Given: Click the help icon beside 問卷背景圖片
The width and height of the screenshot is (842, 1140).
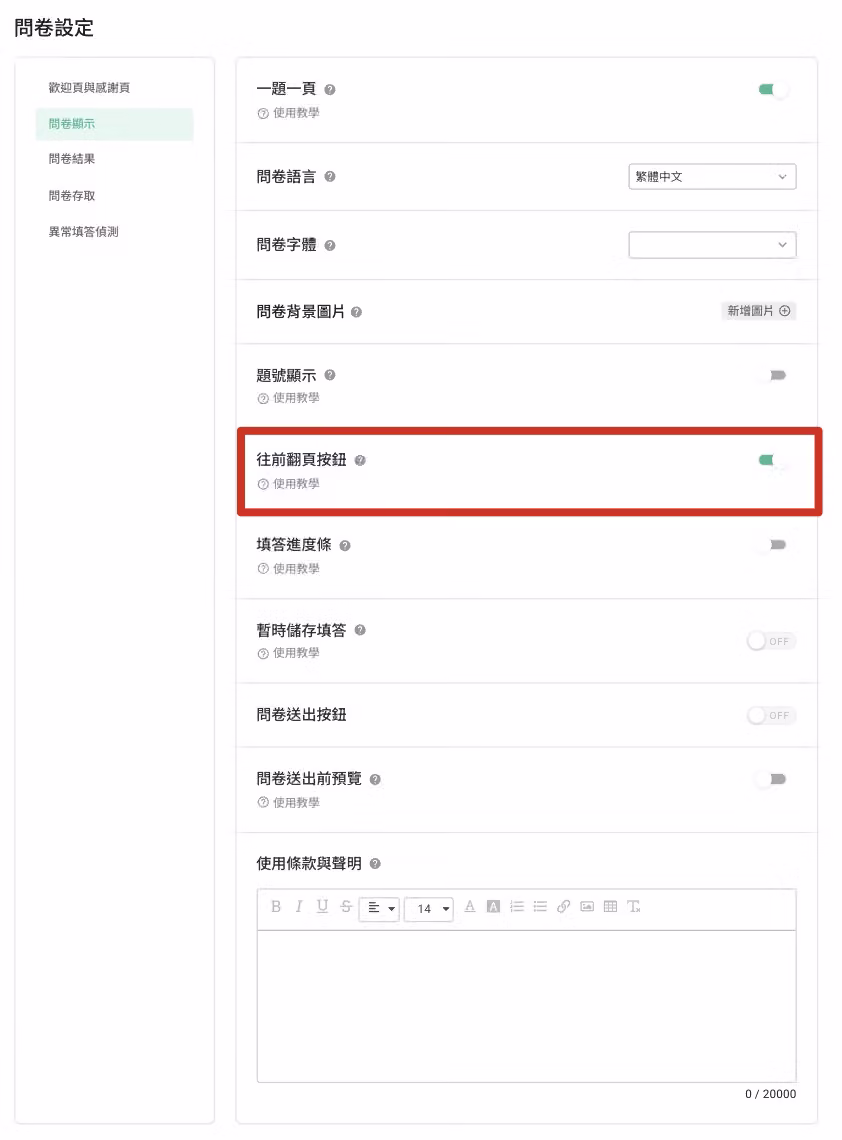Looking at the screenshot, I should coord(356,312).
